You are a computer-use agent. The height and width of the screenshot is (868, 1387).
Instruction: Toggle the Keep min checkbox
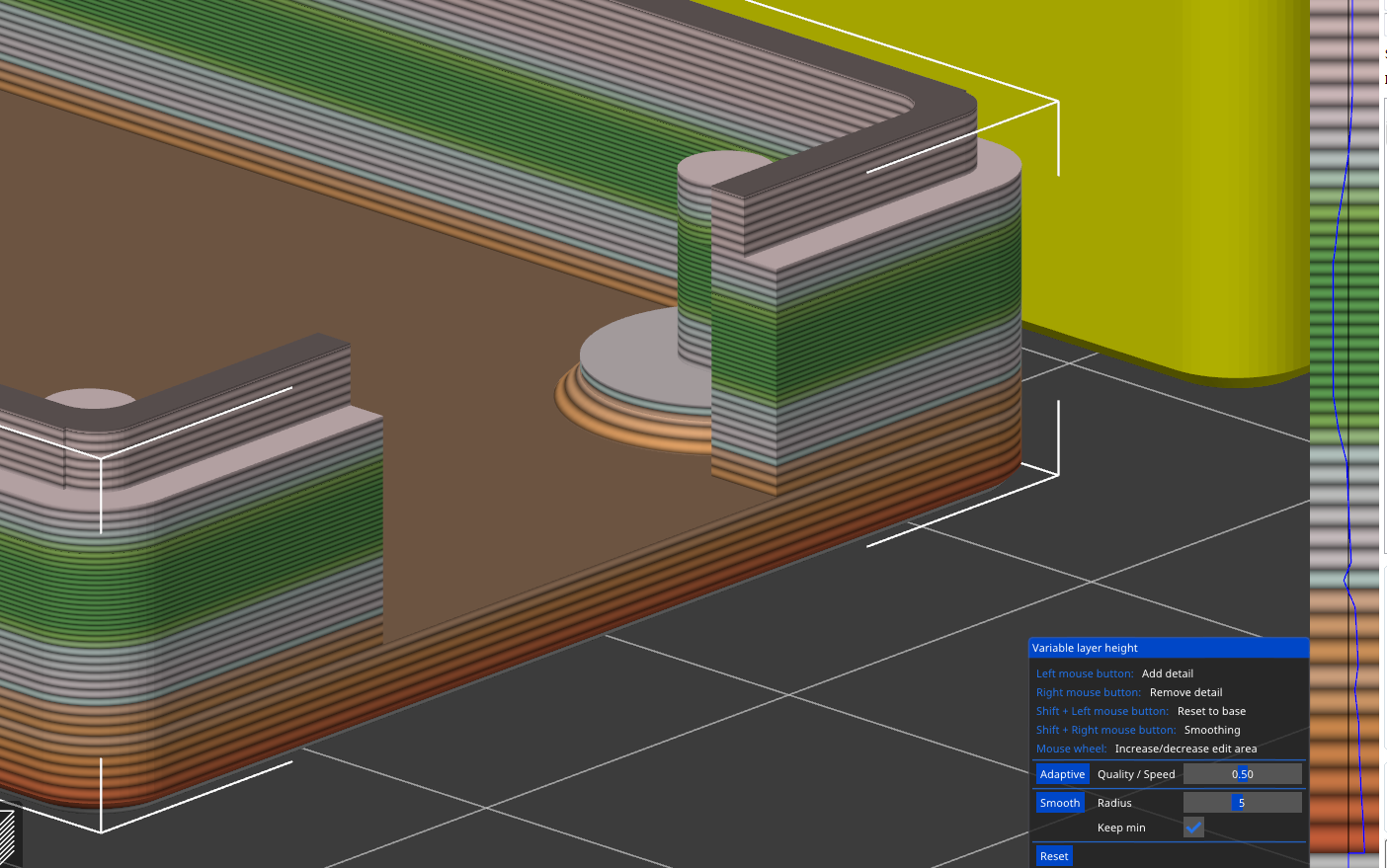[x=1193, y=828]
